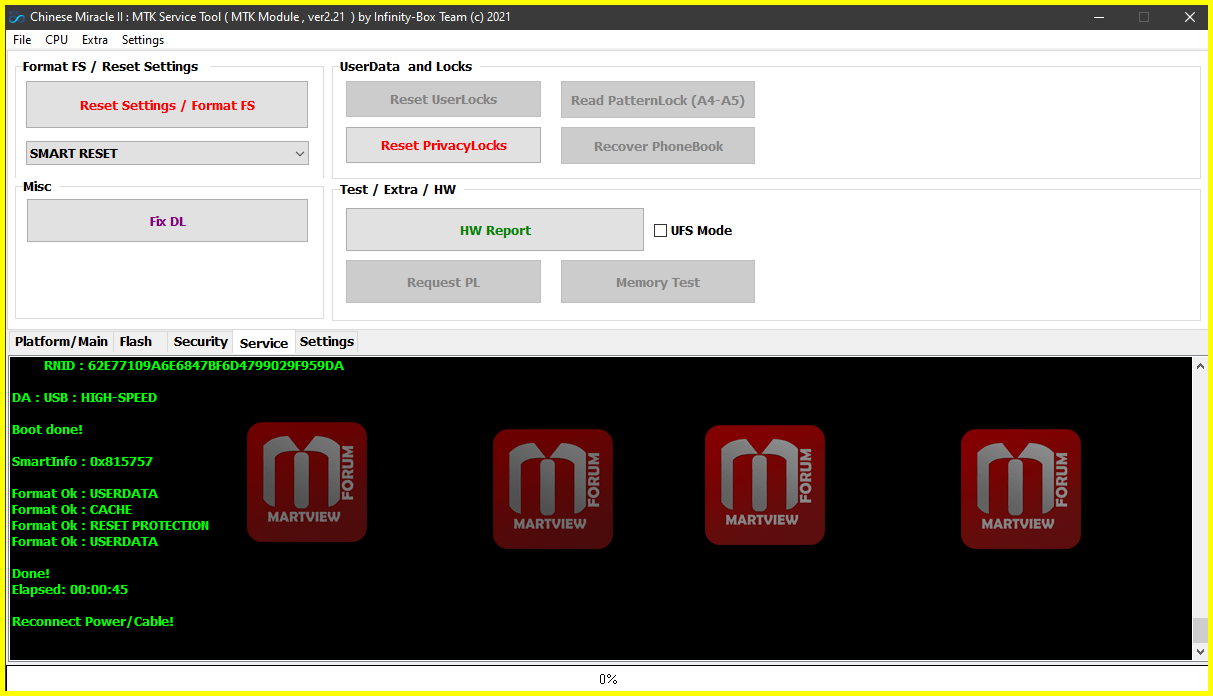The width and height of the screenshot is (1213, 696).
Task: Switch to the Security tab
Action: click(x=200, y=342)
